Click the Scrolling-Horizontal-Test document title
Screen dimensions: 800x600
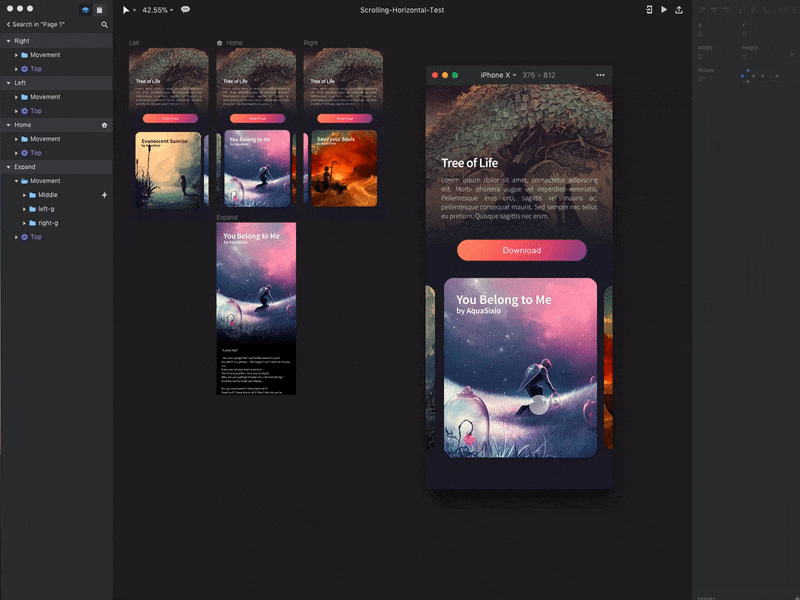pyautogui.click(x=402, y=10)
